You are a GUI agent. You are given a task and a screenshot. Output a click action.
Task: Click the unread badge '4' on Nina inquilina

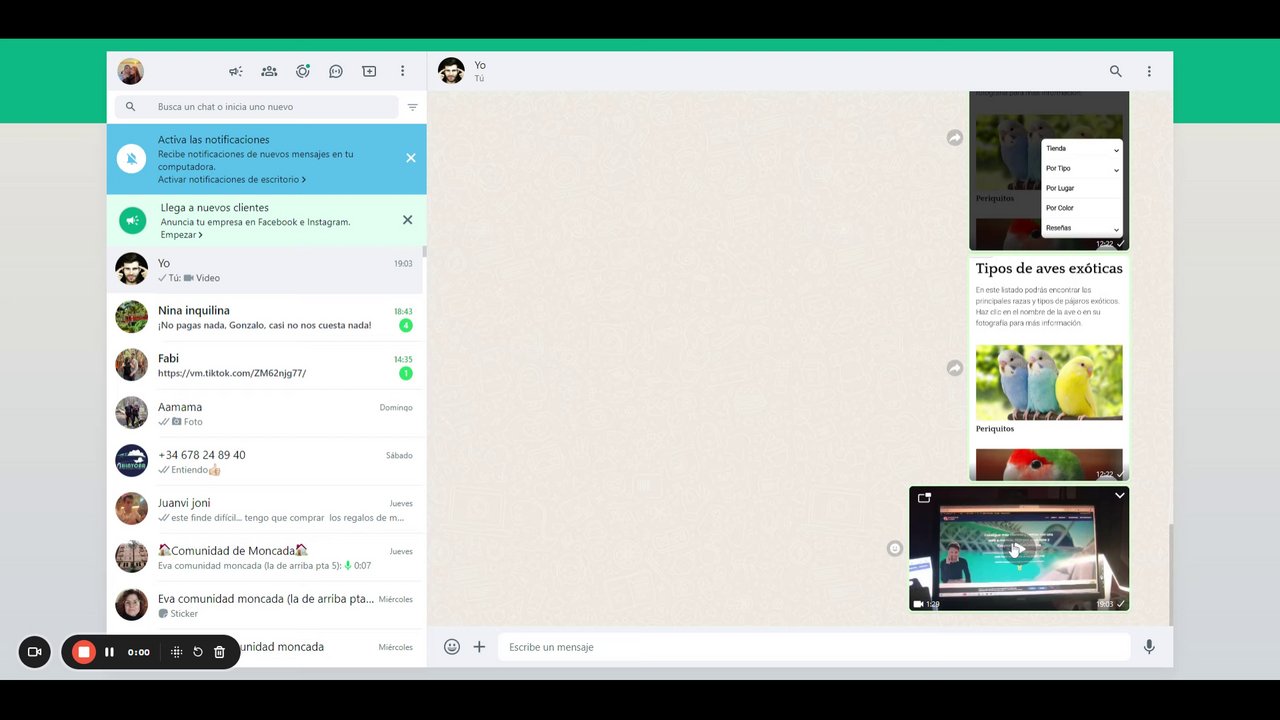[x=405, y=326]
